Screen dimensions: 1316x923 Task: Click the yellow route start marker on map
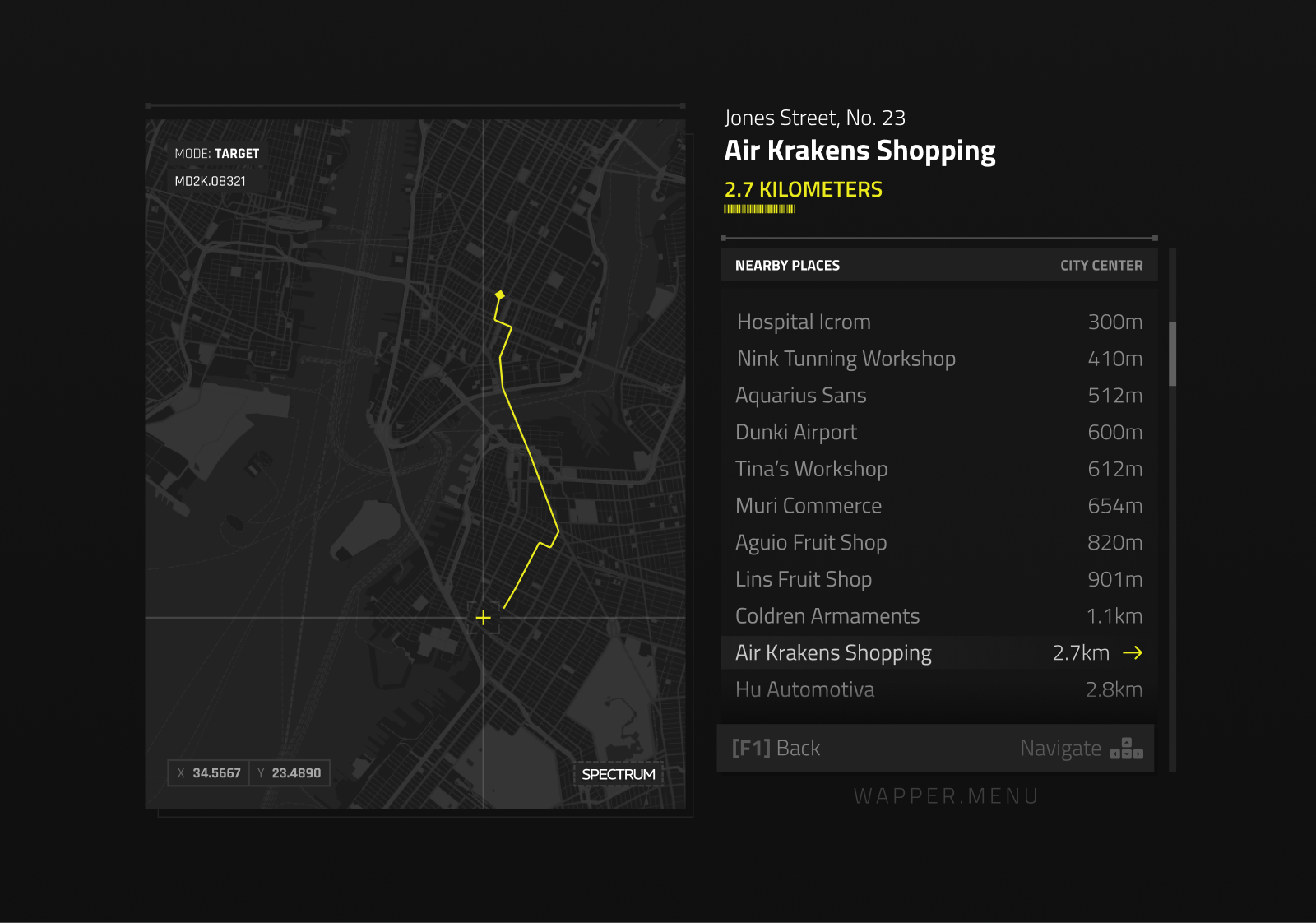coord(499,295)
